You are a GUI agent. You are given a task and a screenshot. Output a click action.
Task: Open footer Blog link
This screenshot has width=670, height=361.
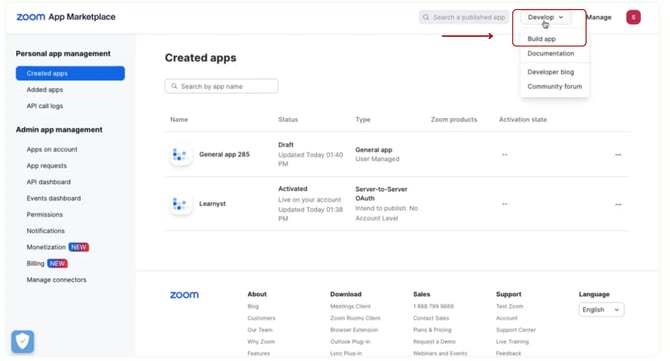[253, 306]
